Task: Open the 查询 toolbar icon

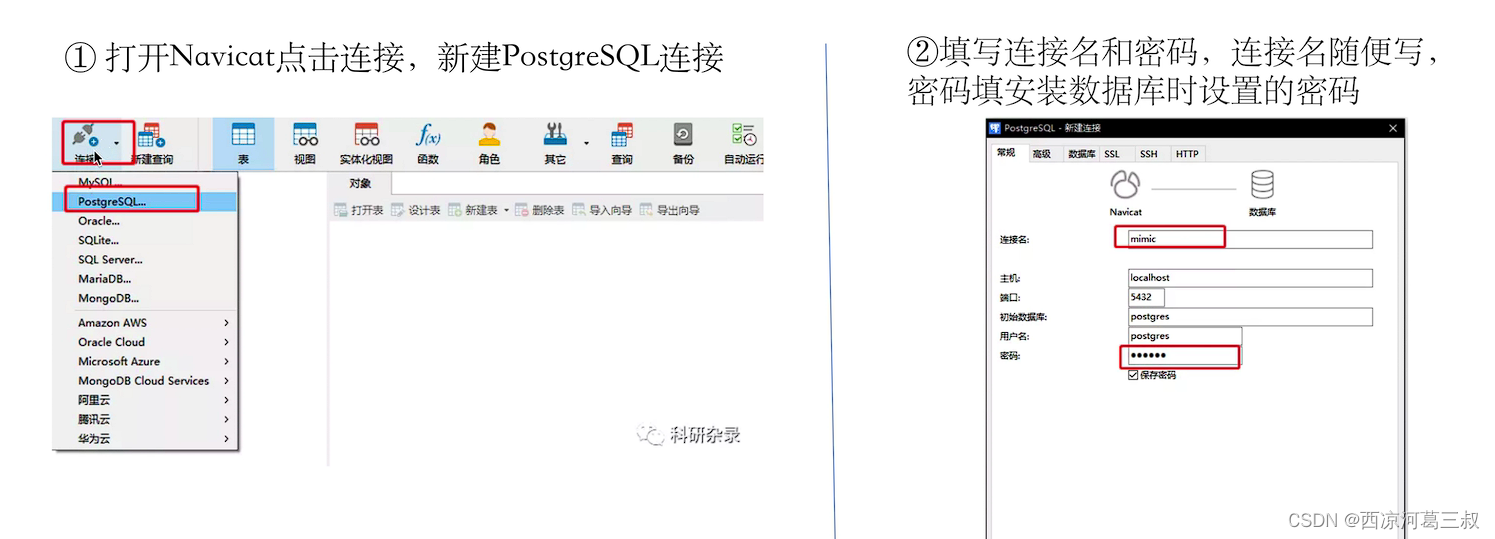Action: [x=622, y=135]
